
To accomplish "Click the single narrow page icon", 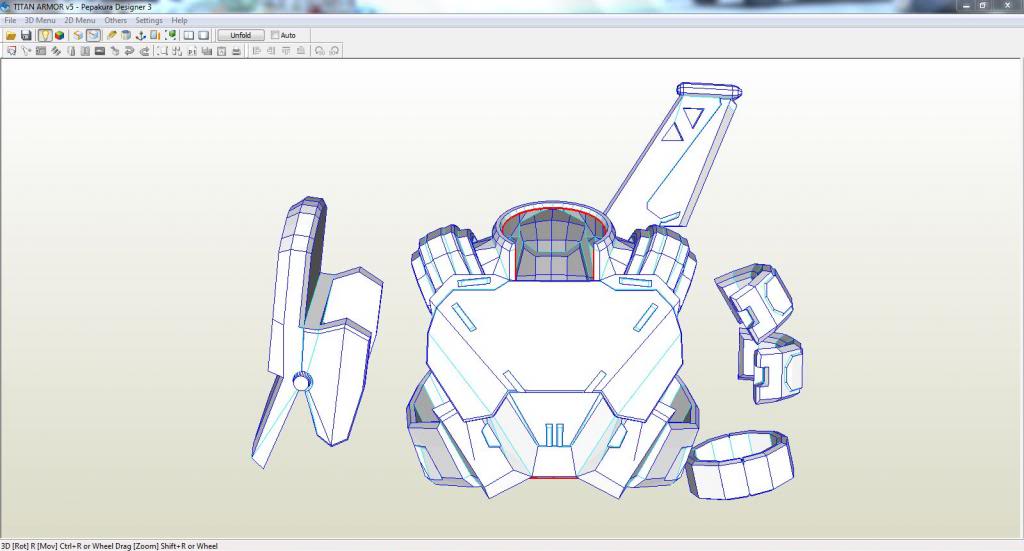I will pos(71,51).
